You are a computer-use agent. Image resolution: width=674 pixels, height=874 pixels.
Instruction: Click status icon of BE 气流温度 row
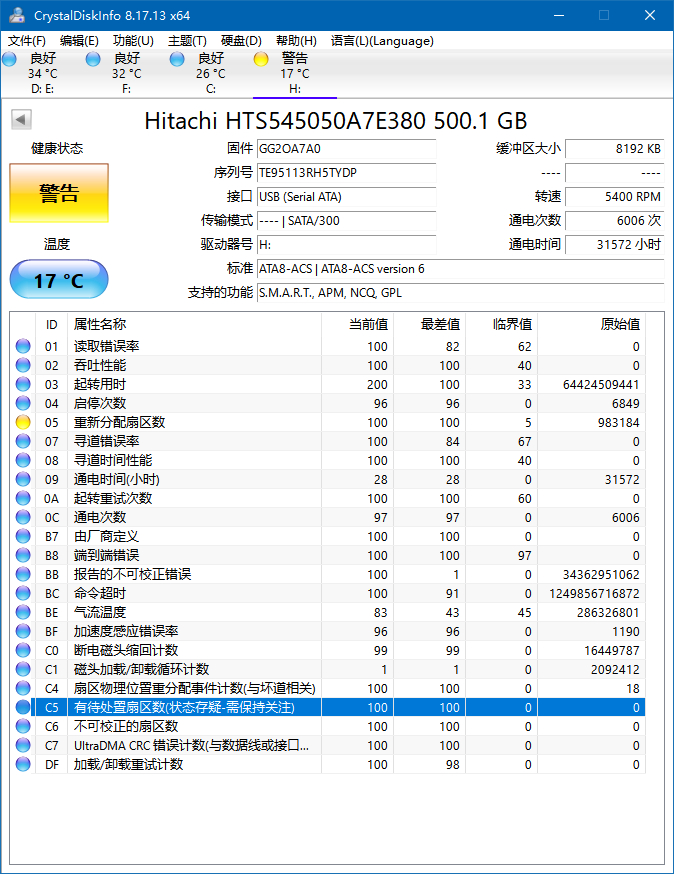pyautogui.click(x=23, y=612)
